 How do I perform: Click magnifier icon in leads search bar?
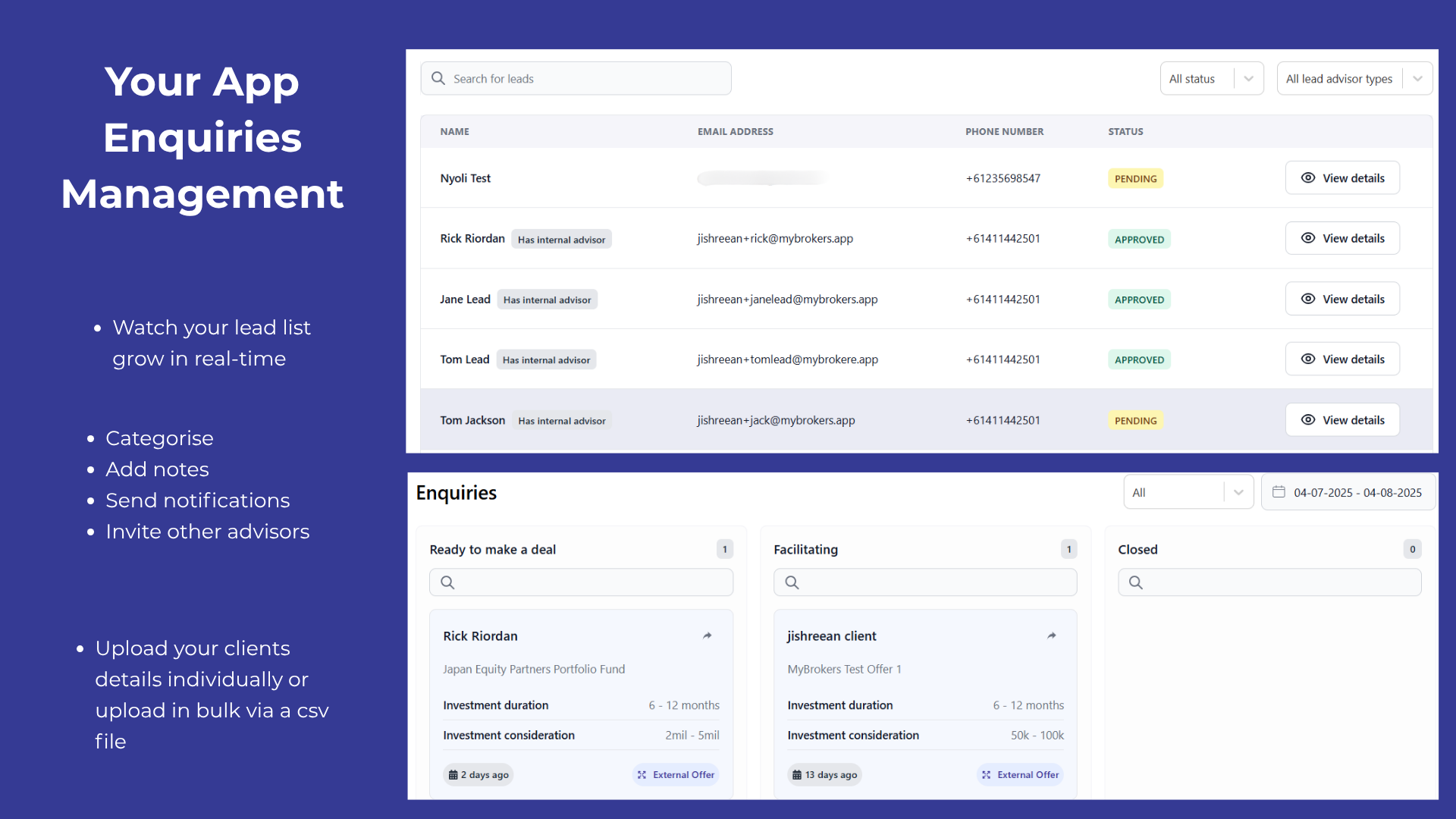pos(438,78)
